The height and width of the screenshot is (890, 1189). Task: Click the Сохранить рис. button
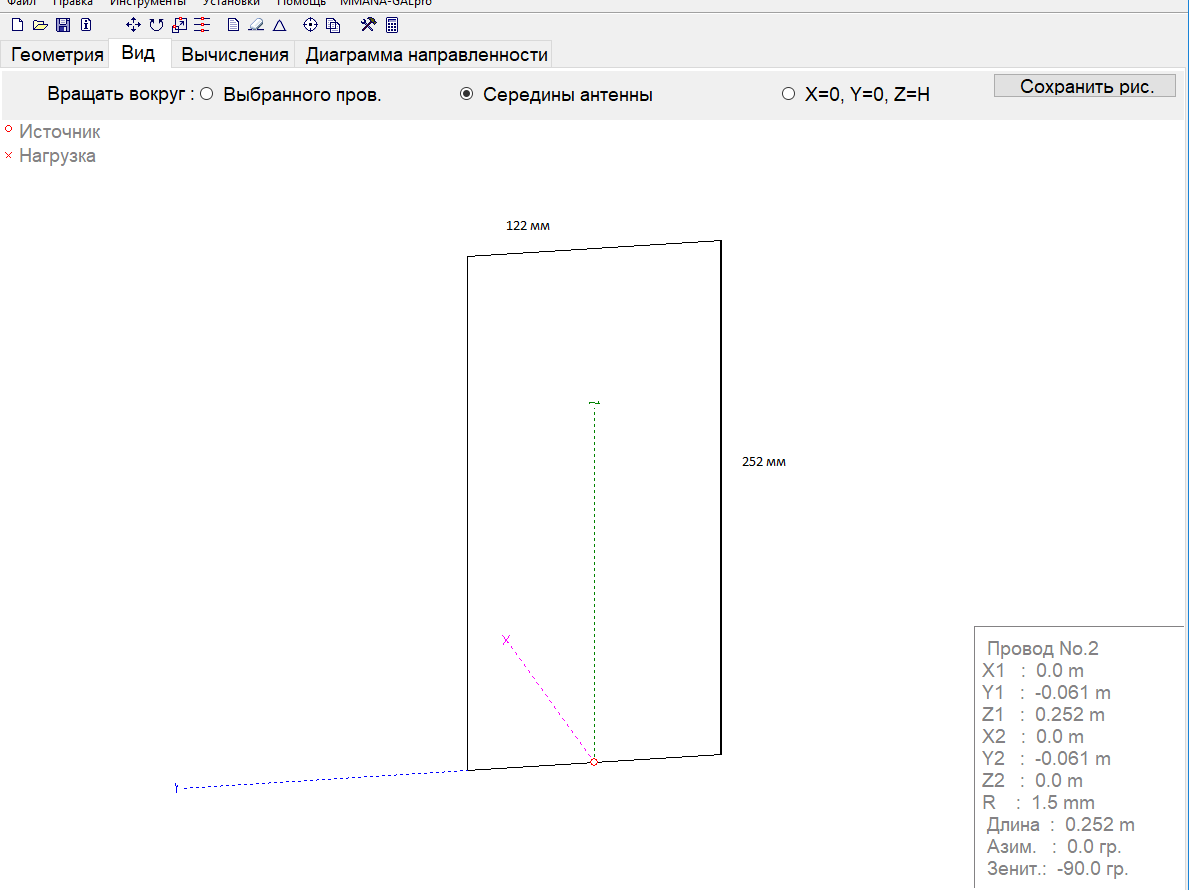1085,86
